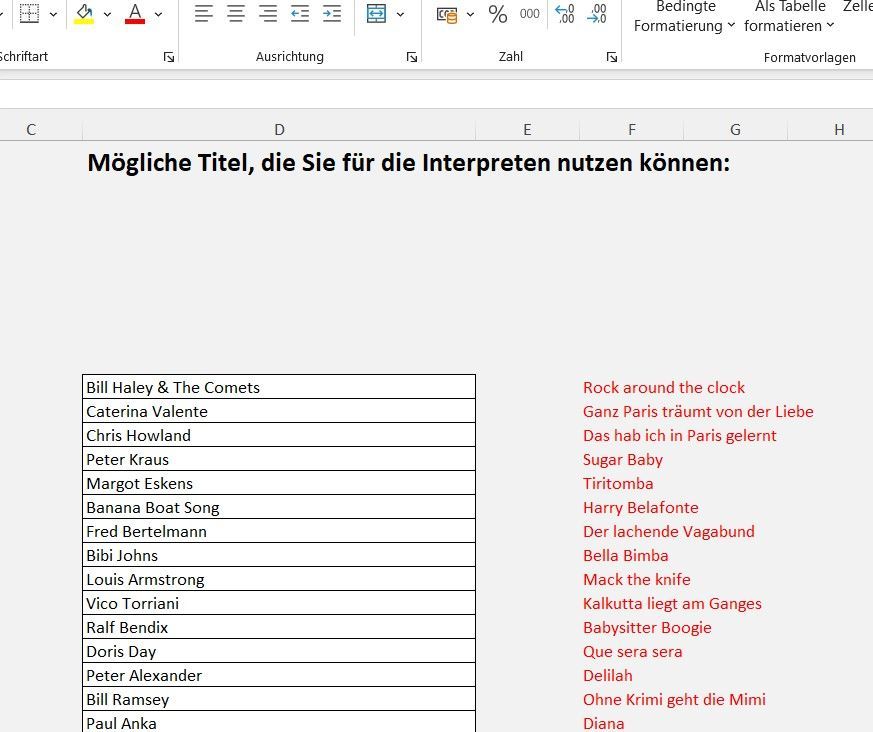Center-align the cell text
The height and width of the screenshot is (732, 873).
236,14
